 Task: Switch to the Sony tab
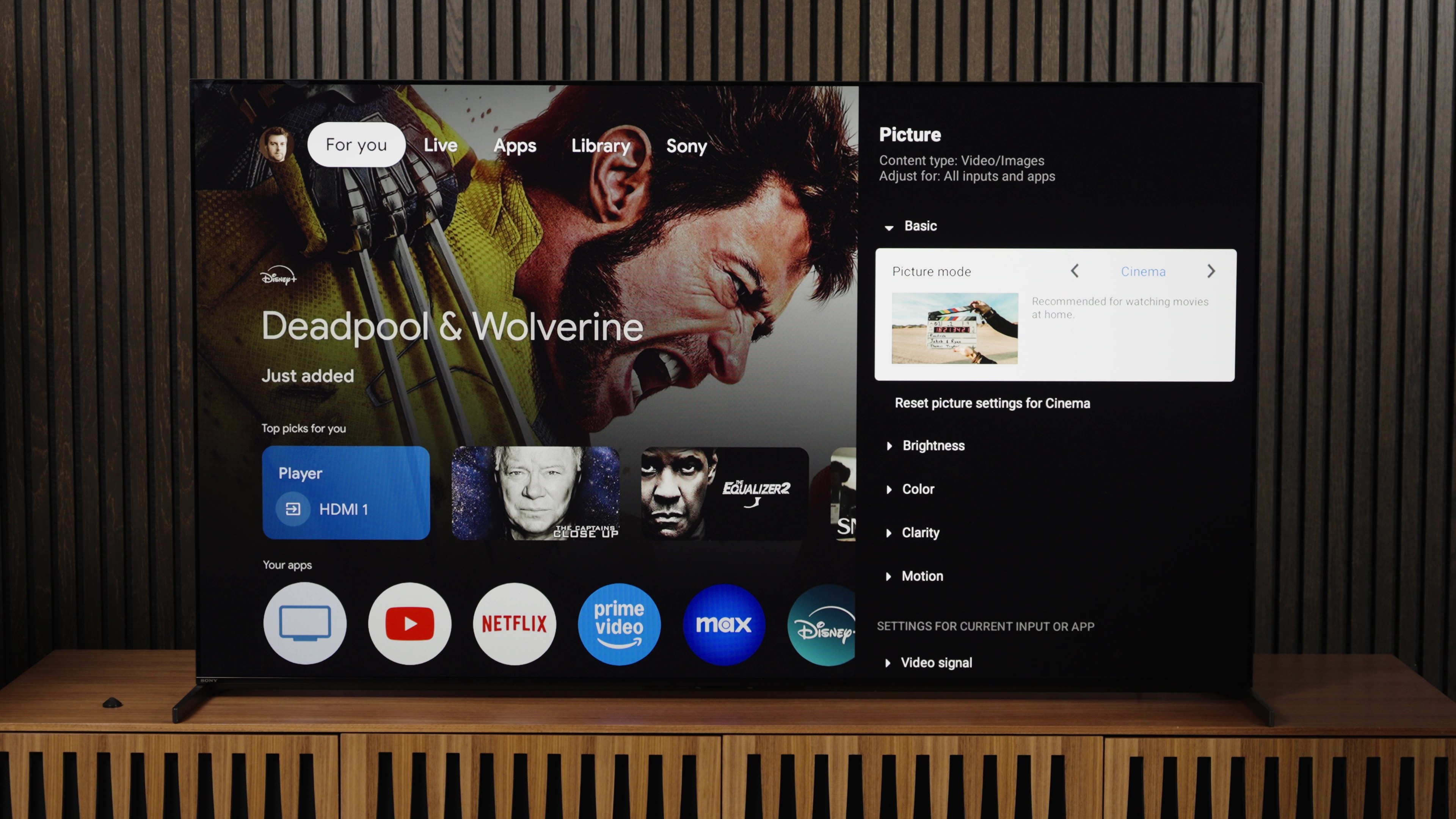point(687,144)
